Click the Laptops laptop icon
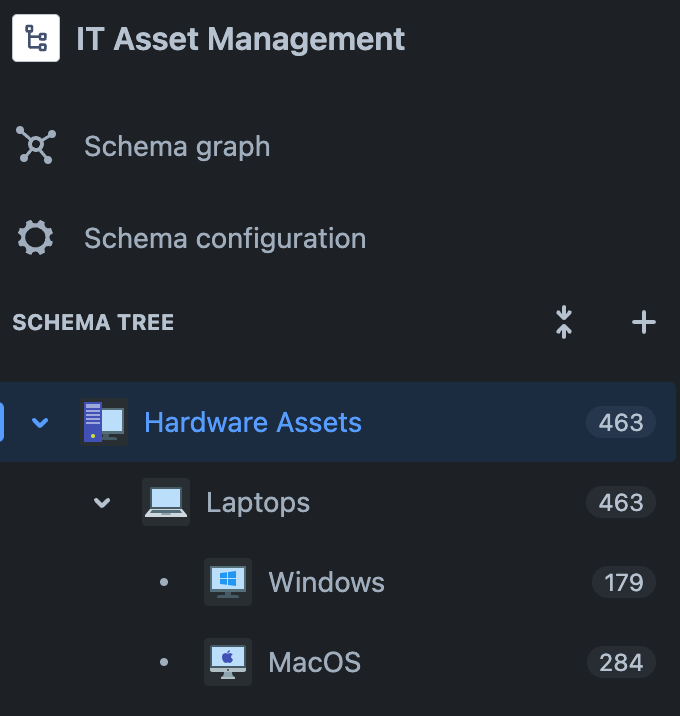The height and width of the screenshot is (716, 680). click(x=166, y=502)
